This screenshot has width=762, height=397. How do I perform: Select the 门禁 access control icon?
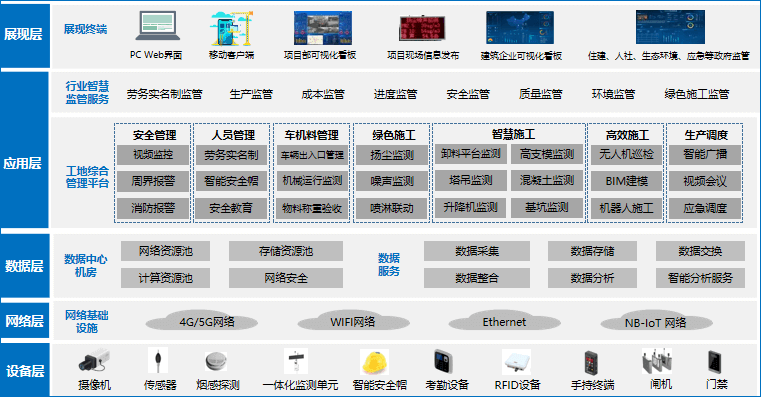coord(714,362)
